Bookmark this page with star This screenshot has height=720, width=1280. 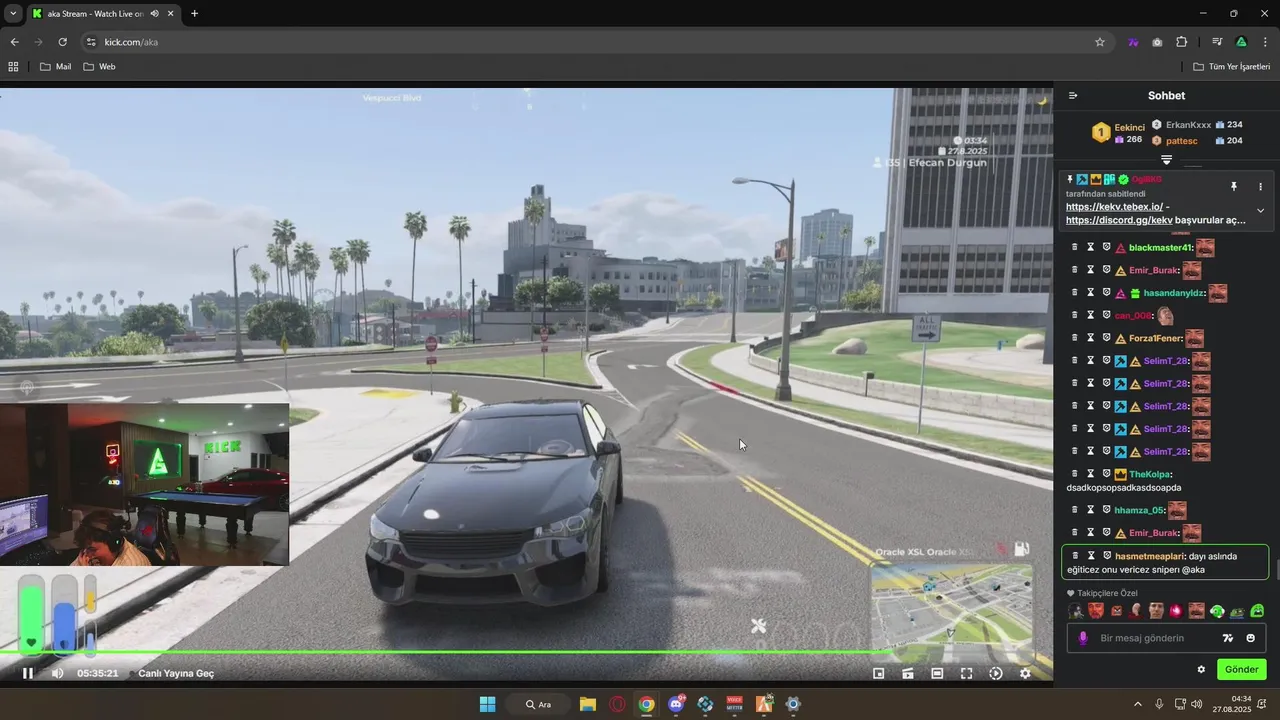[1100, 42]
